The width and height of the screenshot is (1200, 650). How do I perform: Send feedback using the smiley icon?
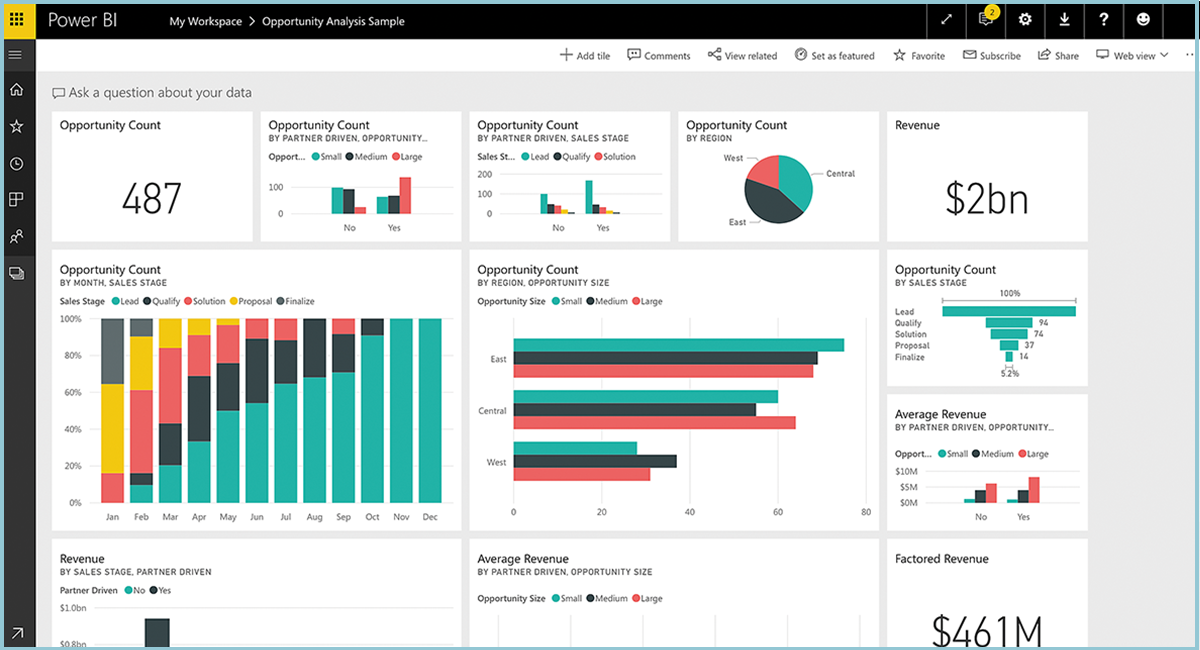(x=1142, y=20)
